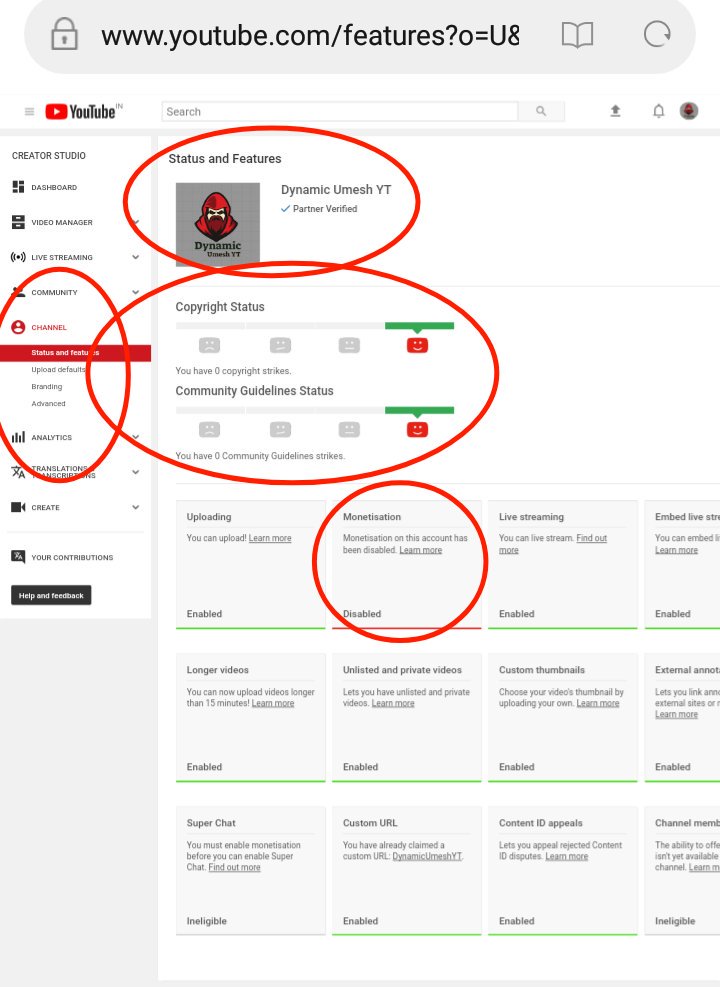Open the hamburger guide menu
The height and width of the screenshot is (987, 720).
pyautogui.click(x=29, y=111)
